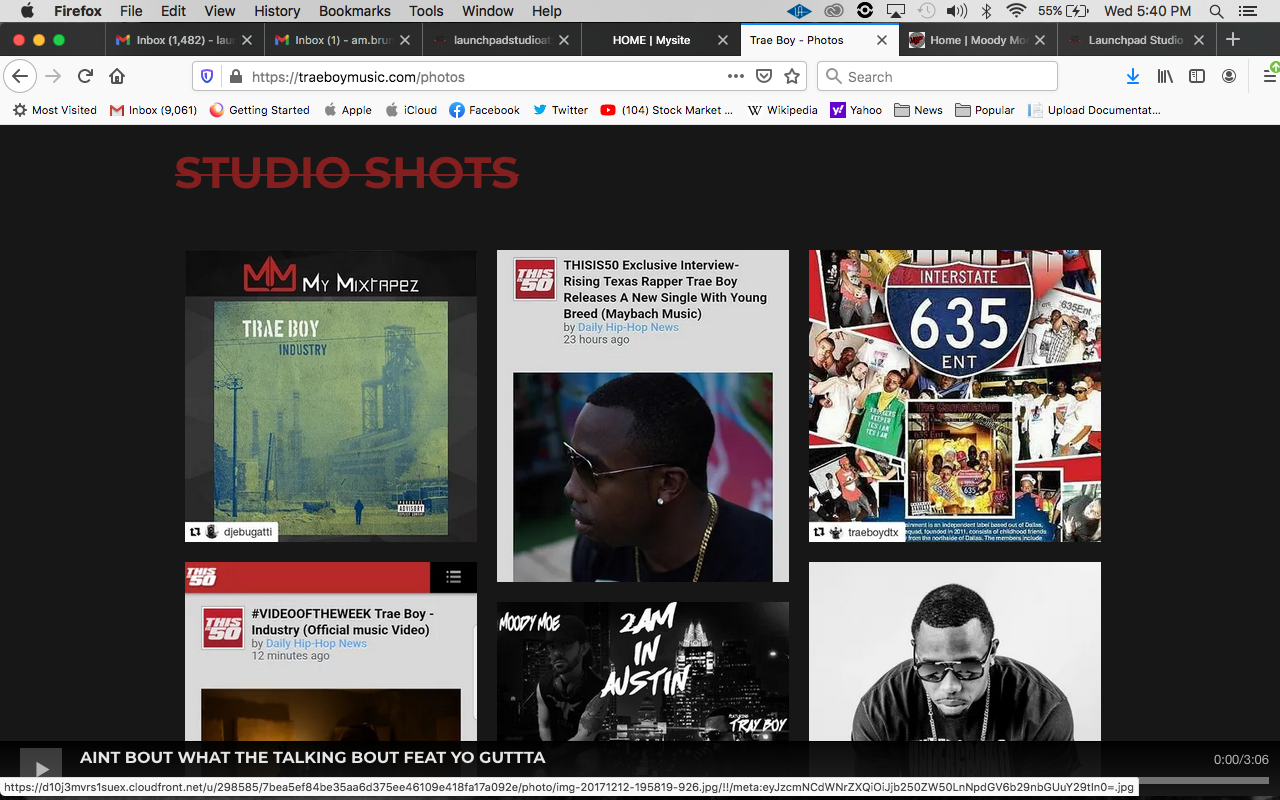
Task: Open the Bookmarks menu
Action: tap(355, 11)
